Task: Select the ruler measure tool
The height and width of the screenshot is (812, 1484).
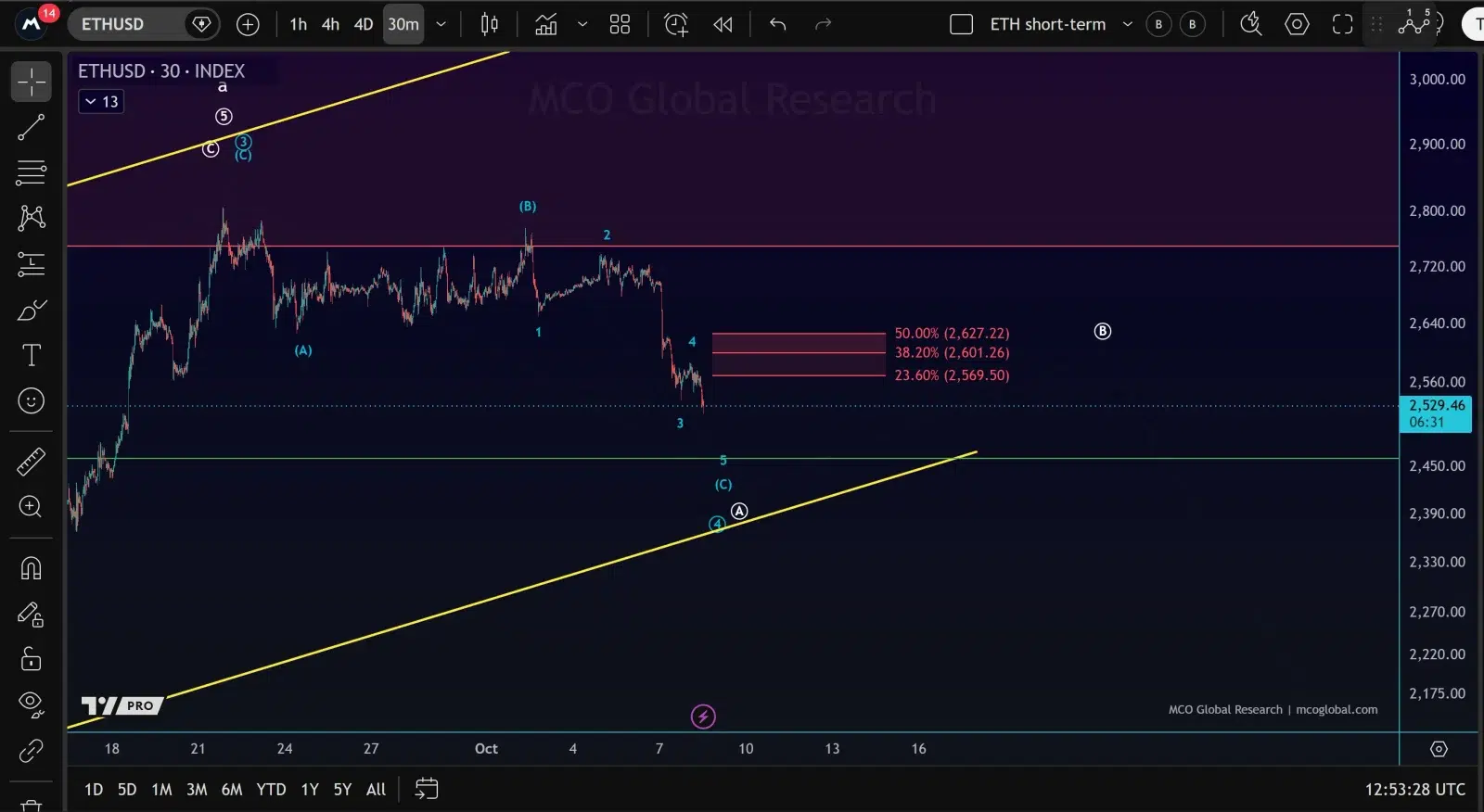Action: click(31, 461)
